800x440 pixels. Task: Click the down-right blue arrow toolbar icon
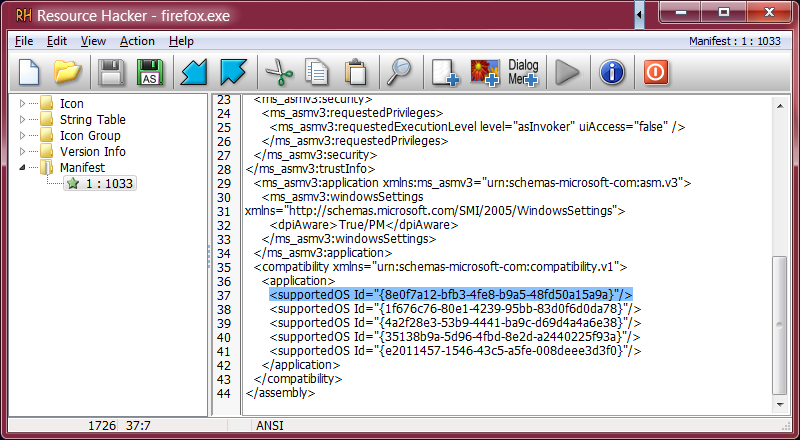pos(233,71)
